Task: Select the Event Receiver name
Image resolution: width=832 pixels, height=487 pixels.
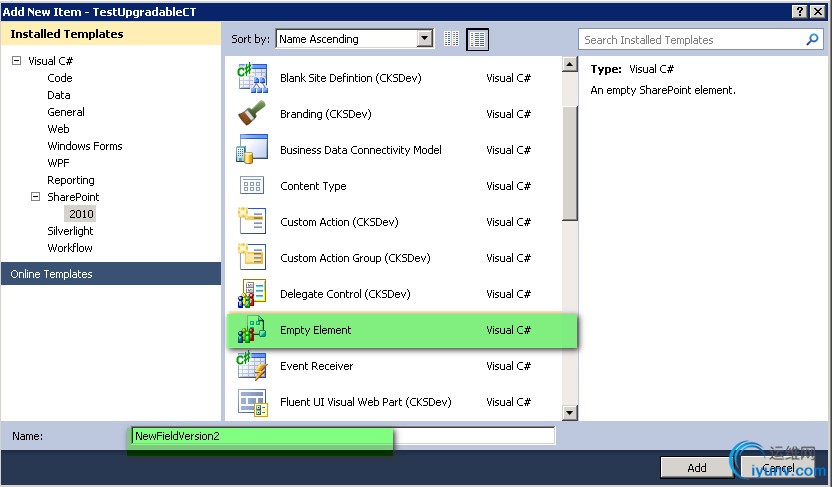Action: tap(316, 366)
